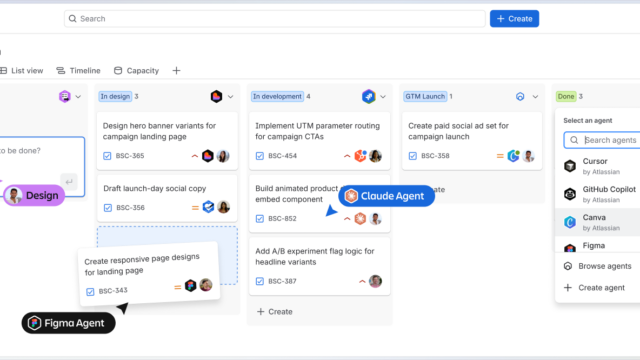Toggle BSC-852 task checkbox
The width and height of the screenshot is (640, 360).
pos(260,219)
